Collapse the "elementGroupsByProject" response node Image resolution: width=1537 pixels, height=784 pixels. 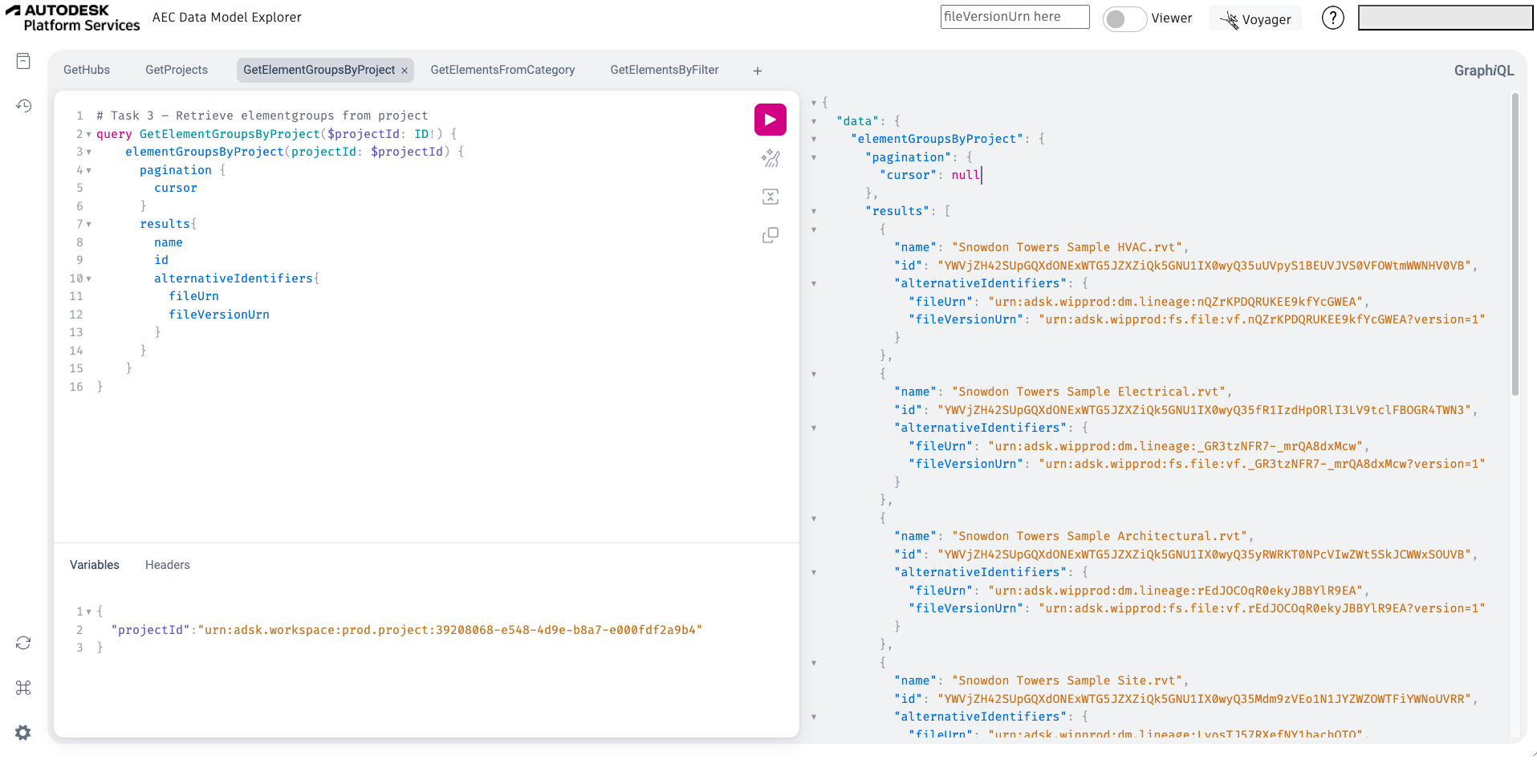pyautogui.click(x=814, y=140)
